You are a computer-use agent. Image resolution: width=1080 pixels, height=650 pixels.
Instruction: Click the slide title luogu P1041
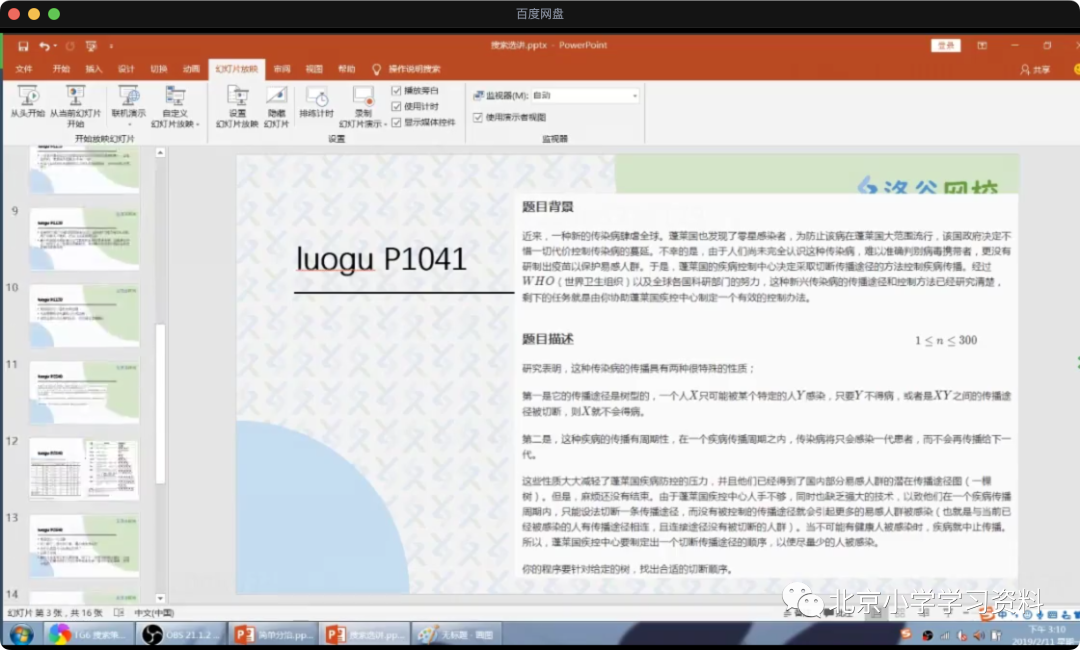click(x=381, y=259)
